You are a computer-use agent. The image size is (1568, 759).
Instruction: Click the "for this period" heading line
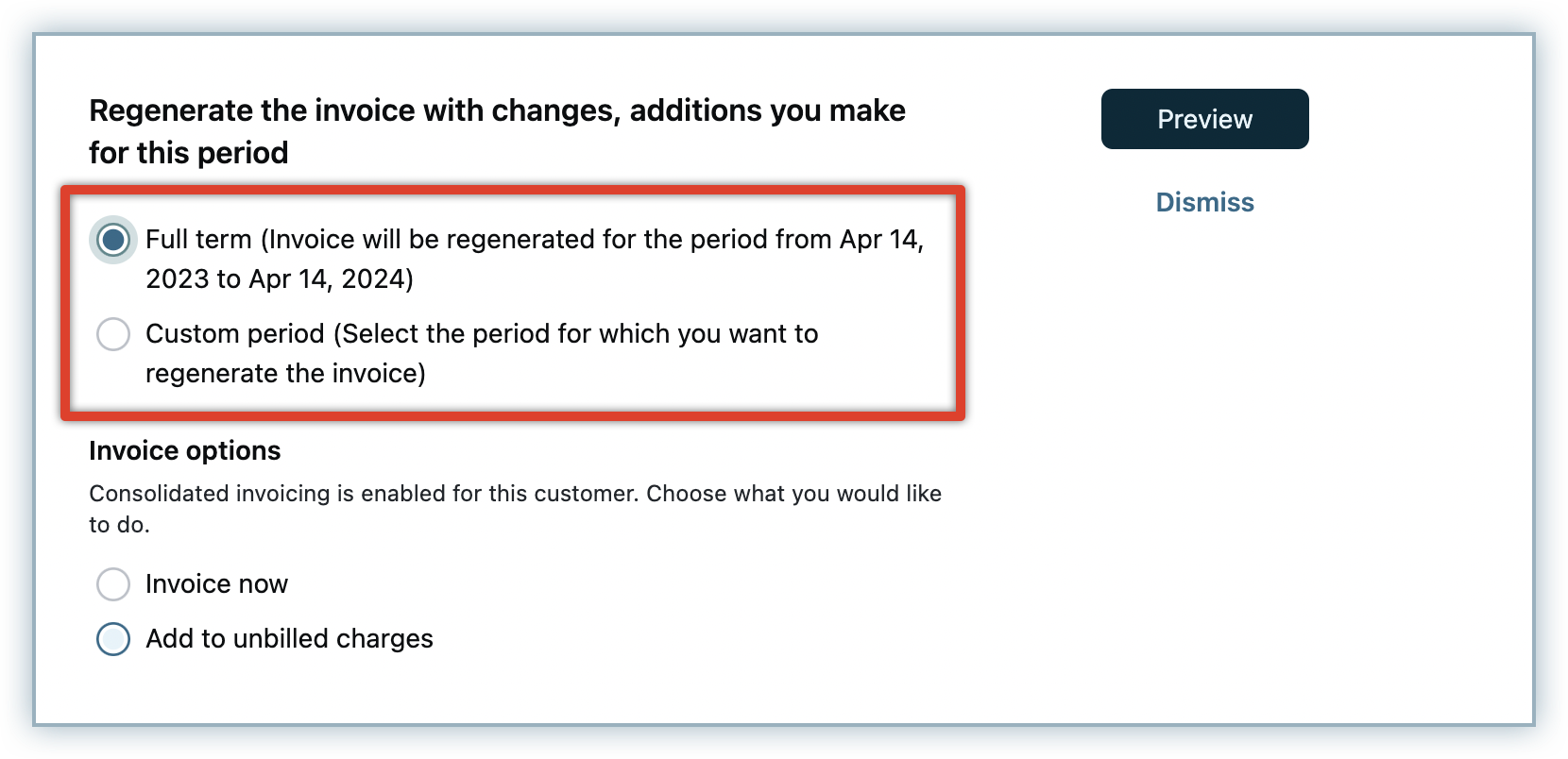pos(189,153)
